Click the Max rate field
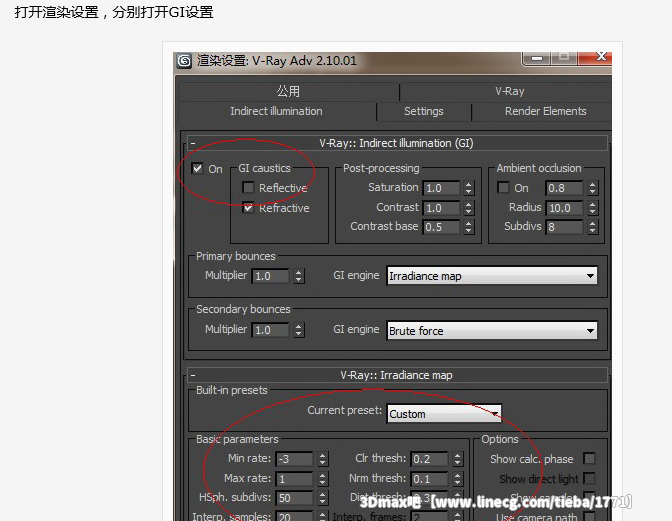The width and height of the screenshot is (672, 521). (294, 479)
